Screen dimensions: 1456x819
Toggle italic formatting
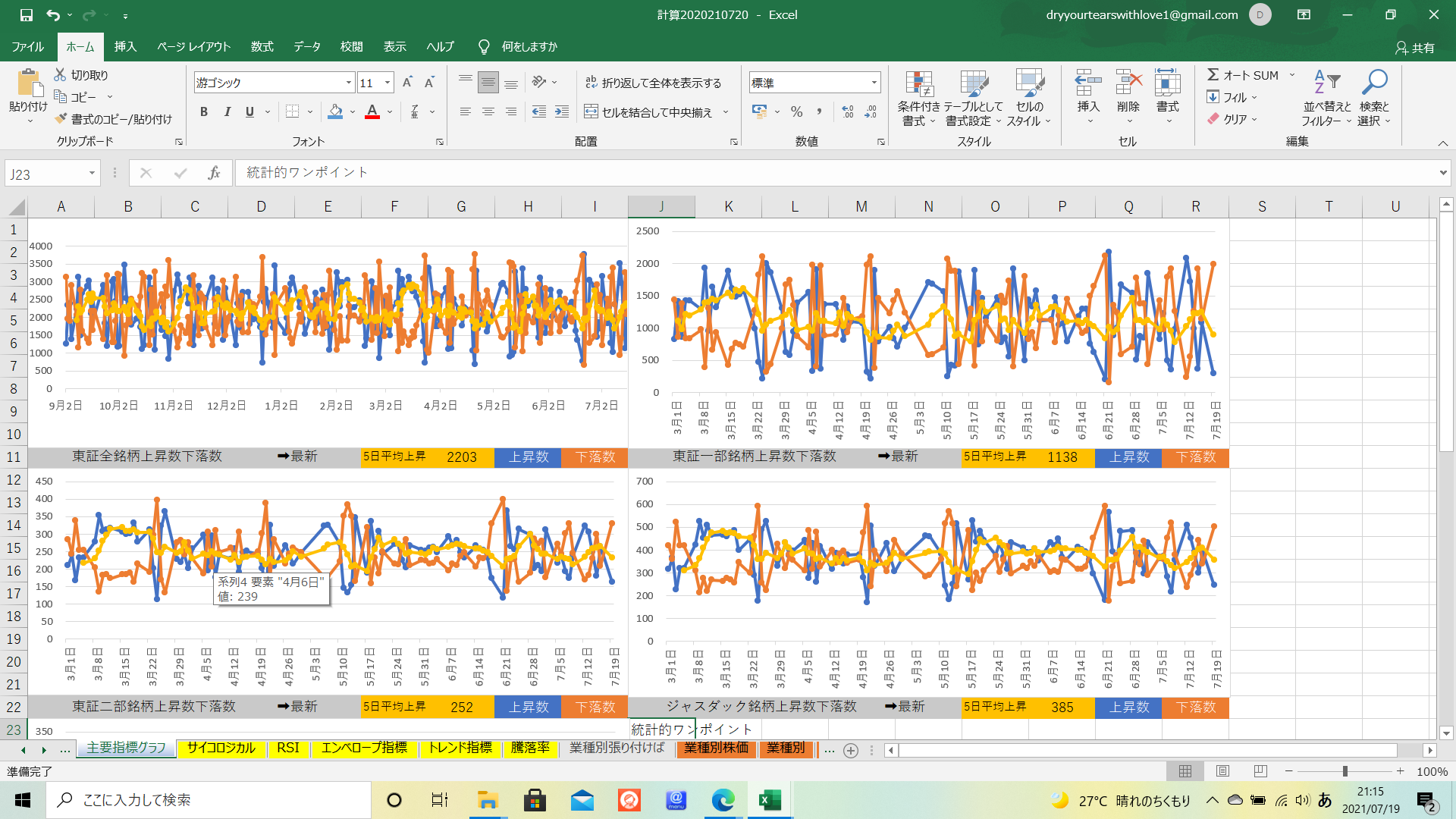pyautogui.click(x=227, y=112)
